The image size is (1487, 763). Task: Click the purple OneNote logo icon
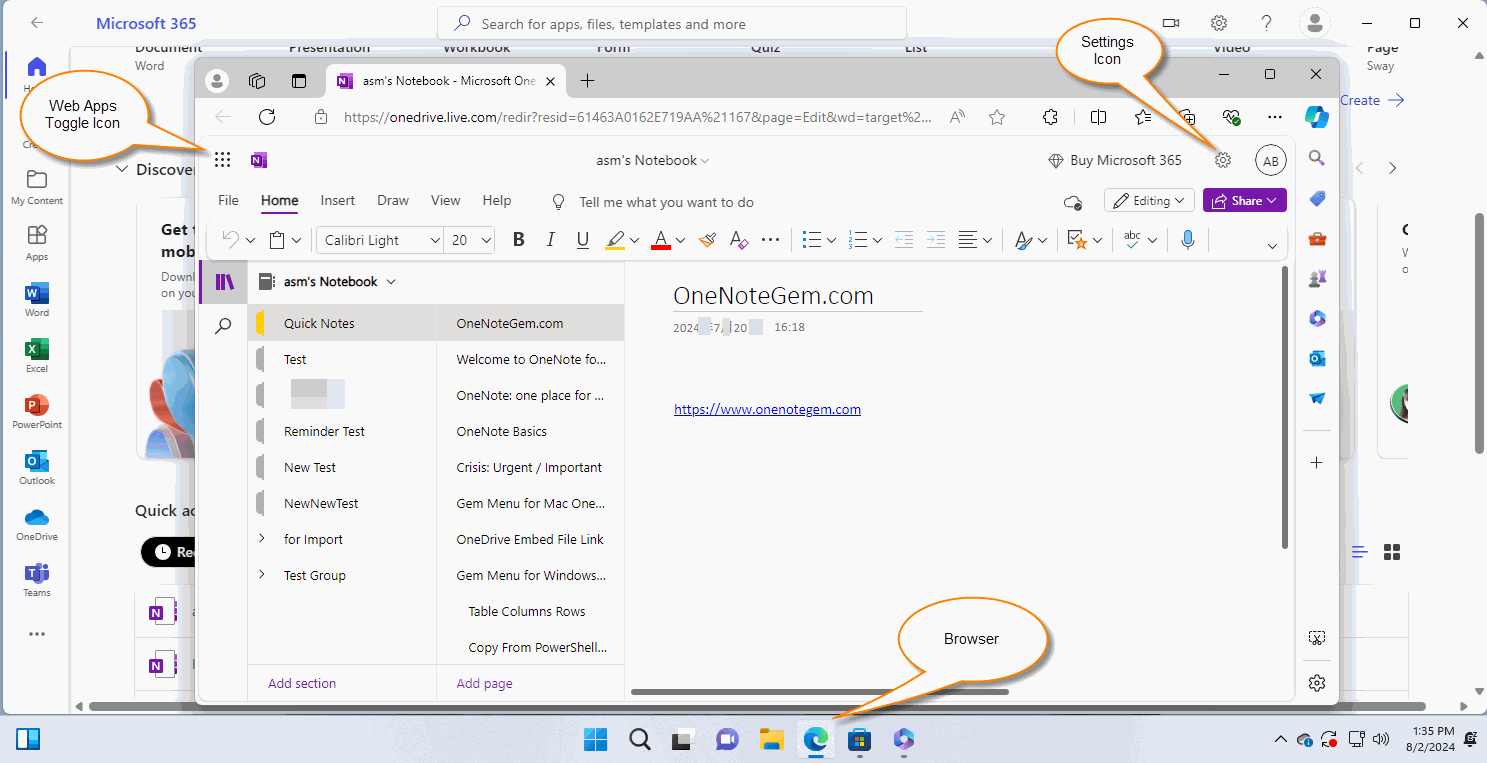coord(259,160)
